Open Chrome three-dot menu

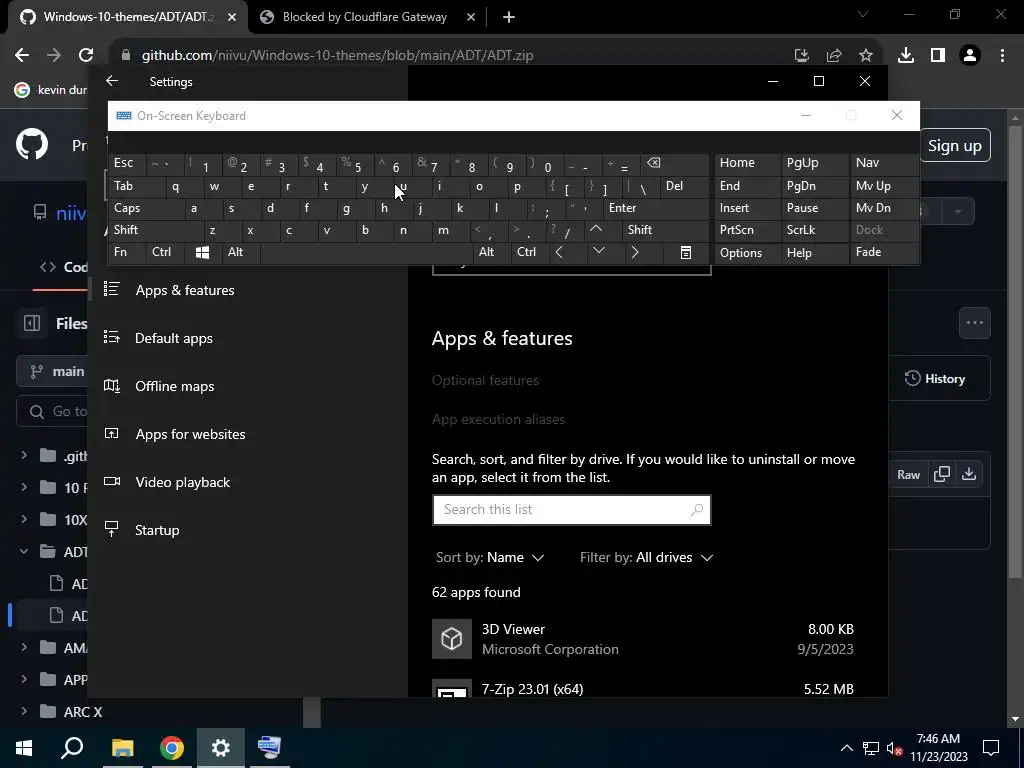pos(1002,56)
